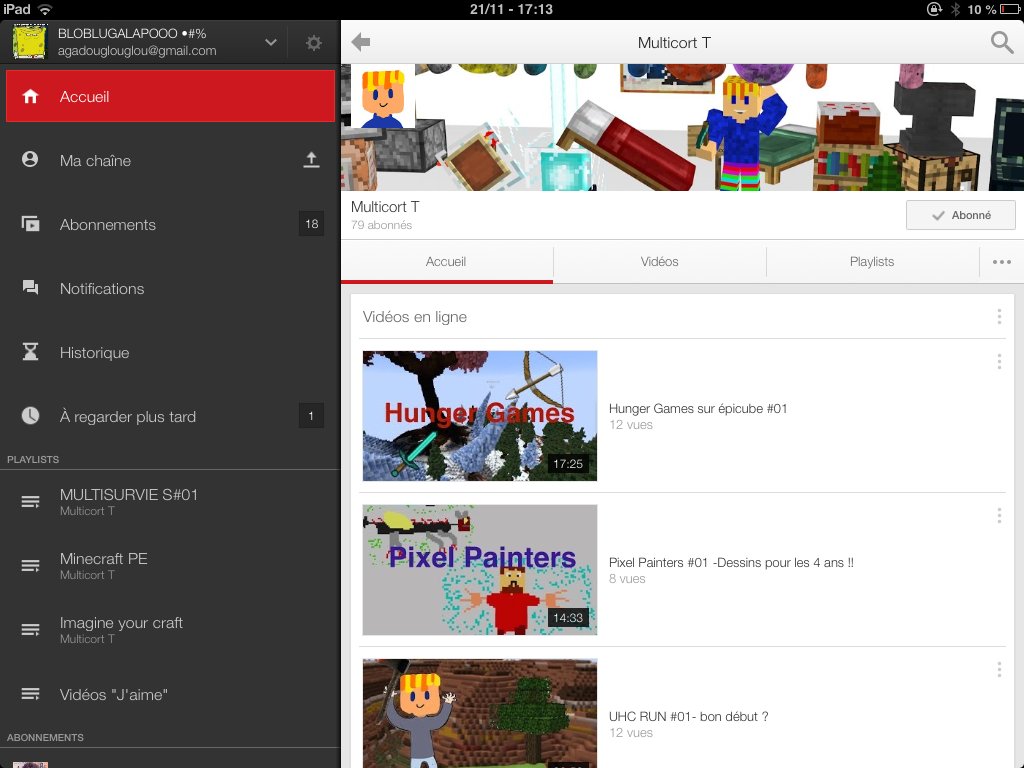Open options menu for UHC RUN video
The width and height of the screenshot is (1024, 768).
pos(999,669)
